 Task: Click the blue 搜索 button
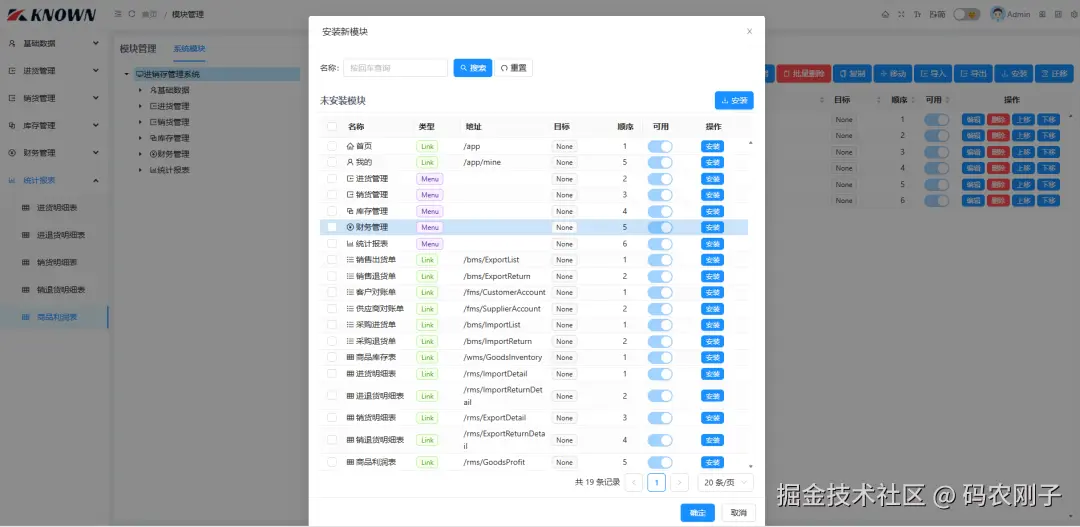pos(472,68)
